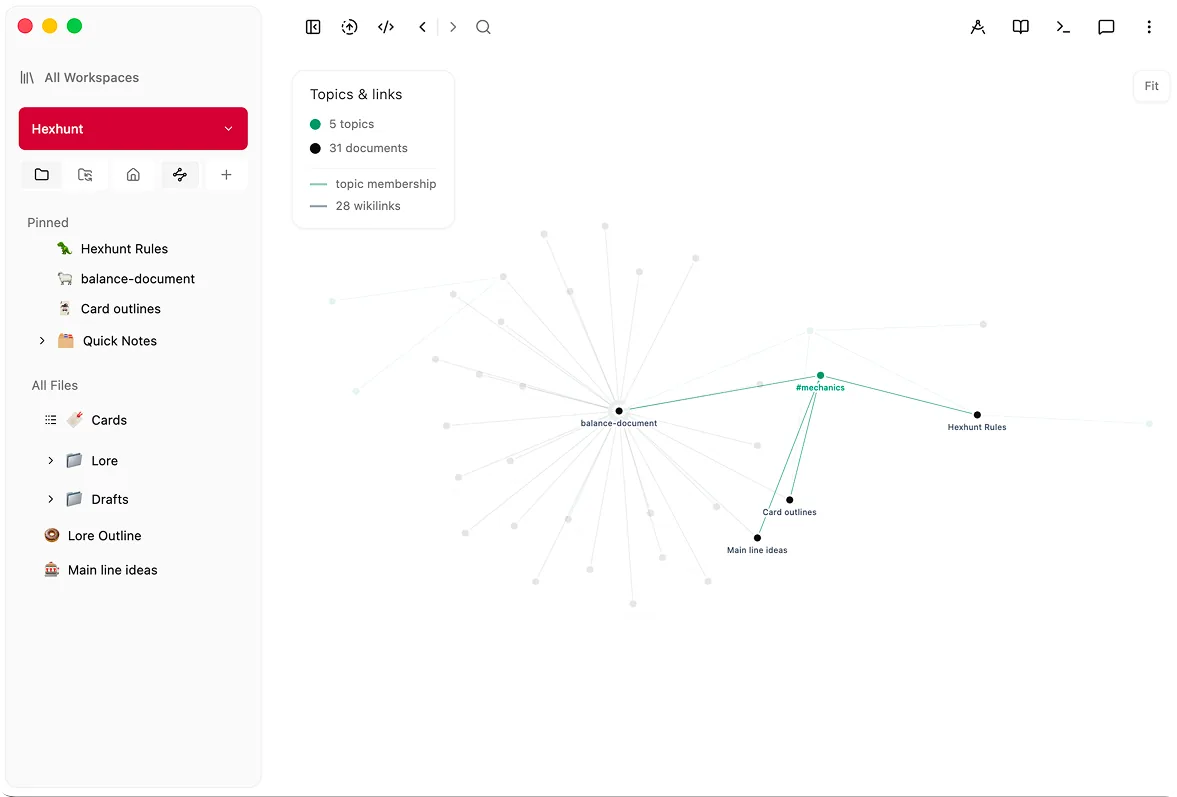Open the Quick Notes folder
The image size is (1177, 797).
pyautogui.click(x=119, y=341)
